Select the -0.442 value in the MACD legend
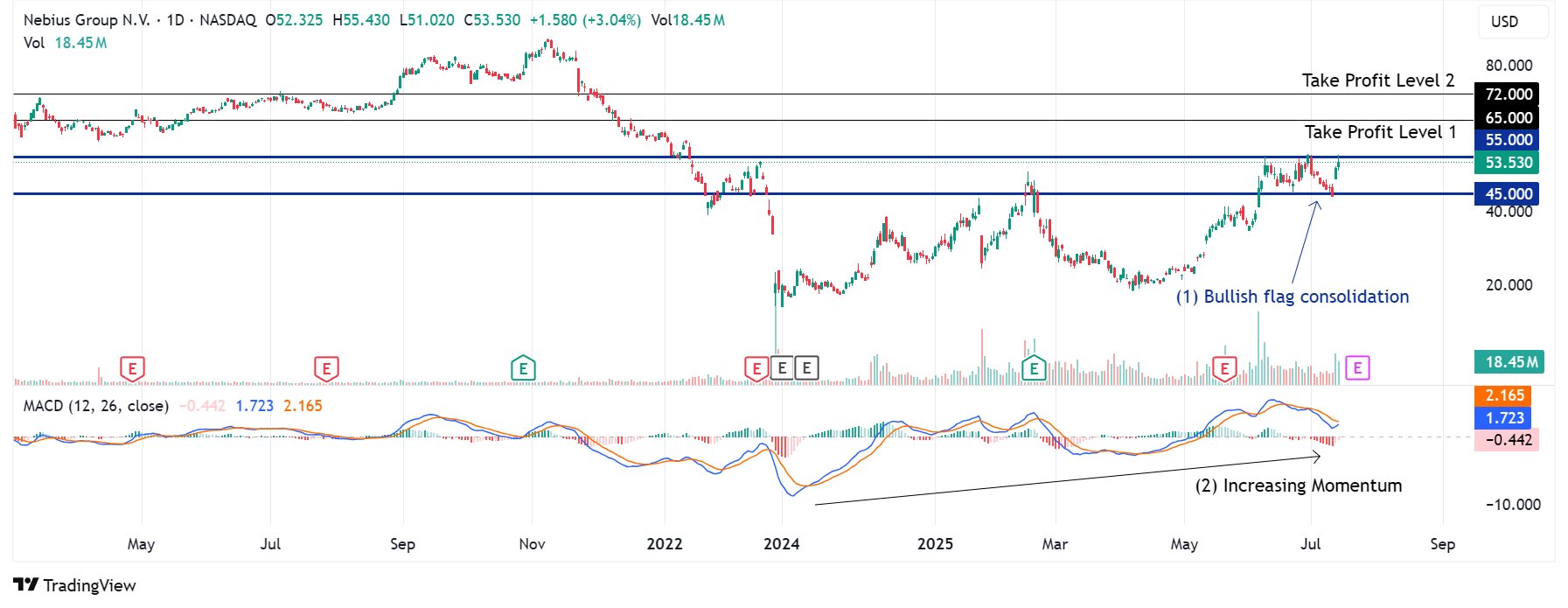Screen dimensions: 1568x608 coord(202,406)
